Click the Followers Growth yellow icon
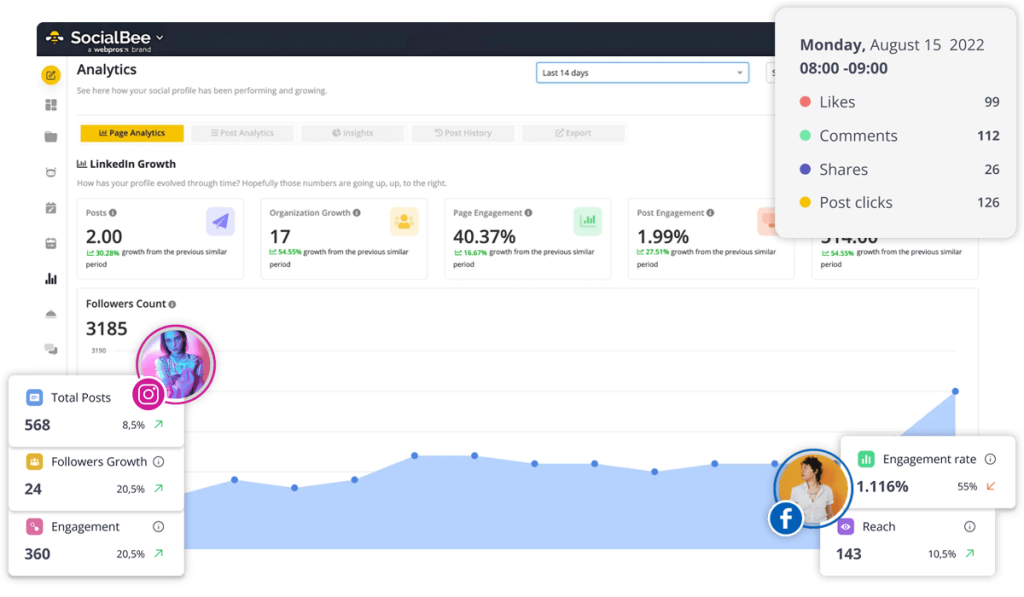Viewport: 1024px width, 597px height. [x=35, y=462]
